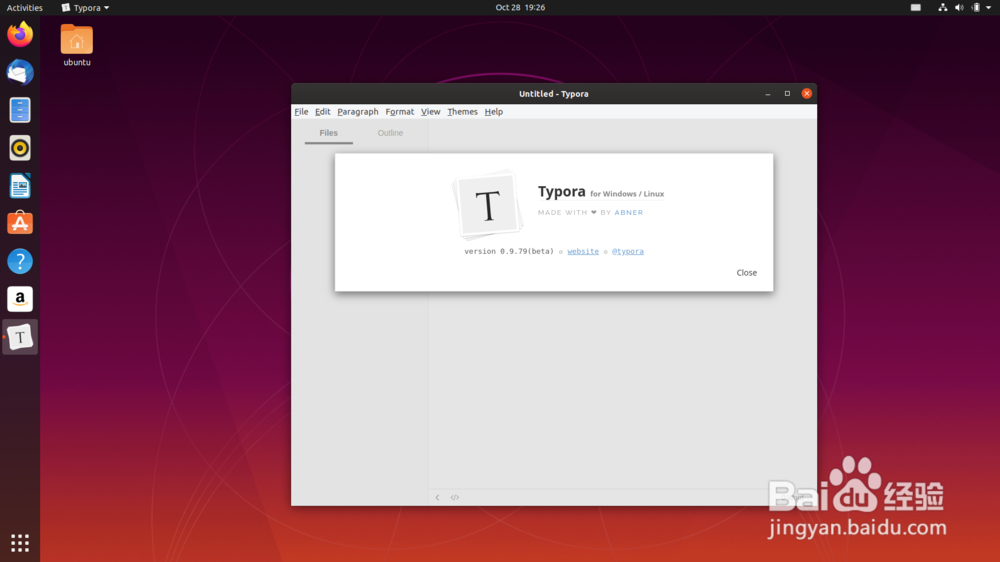Click the network status icon
The image size is (1000, 562).
tap(943, 8)
